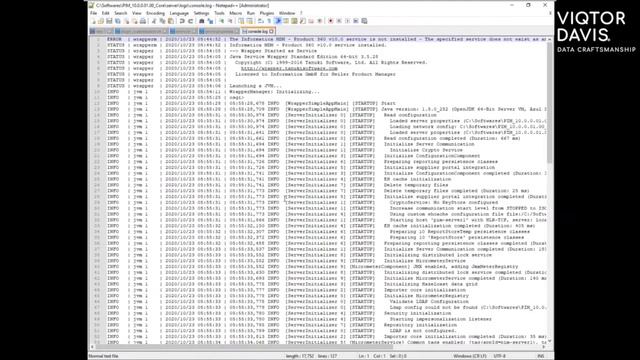Image resolution: width=640 pixels, height=360 pixels.
Task: Click the 'Launching a JVM...' log line
Action: point(256,86)
